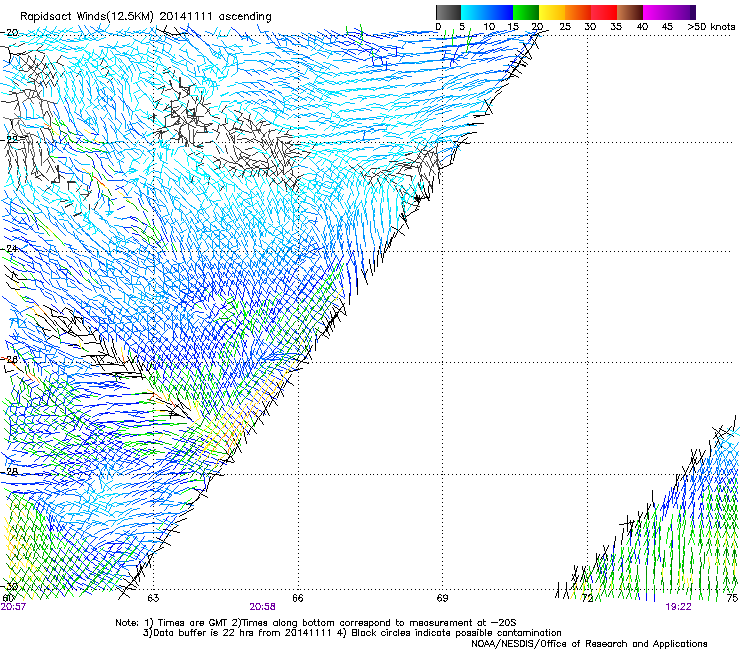
Task: Click the '20:58' pass time label
Action: [262, 607]
